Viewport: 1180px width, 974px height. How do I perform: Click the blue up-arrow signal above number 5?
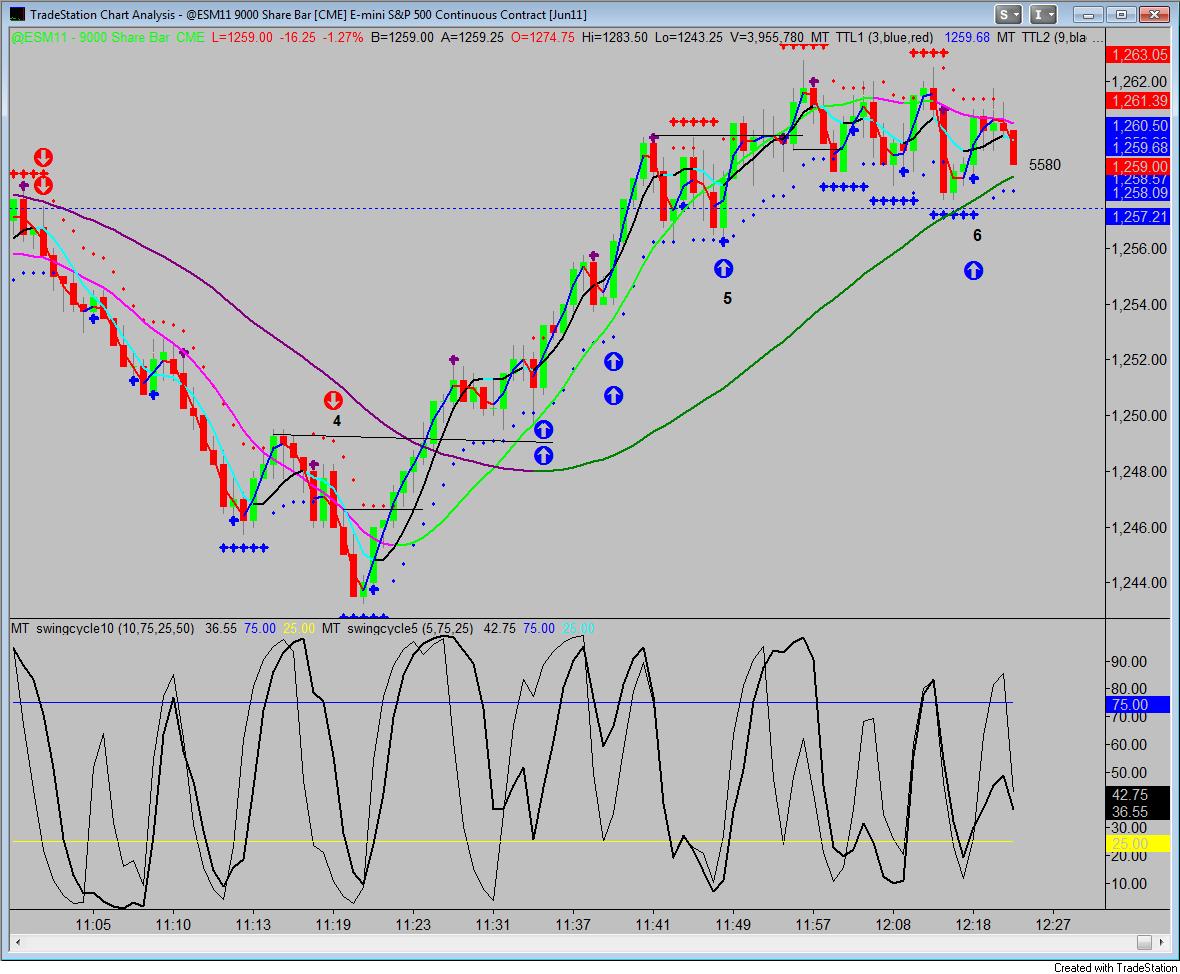(723, 269)
